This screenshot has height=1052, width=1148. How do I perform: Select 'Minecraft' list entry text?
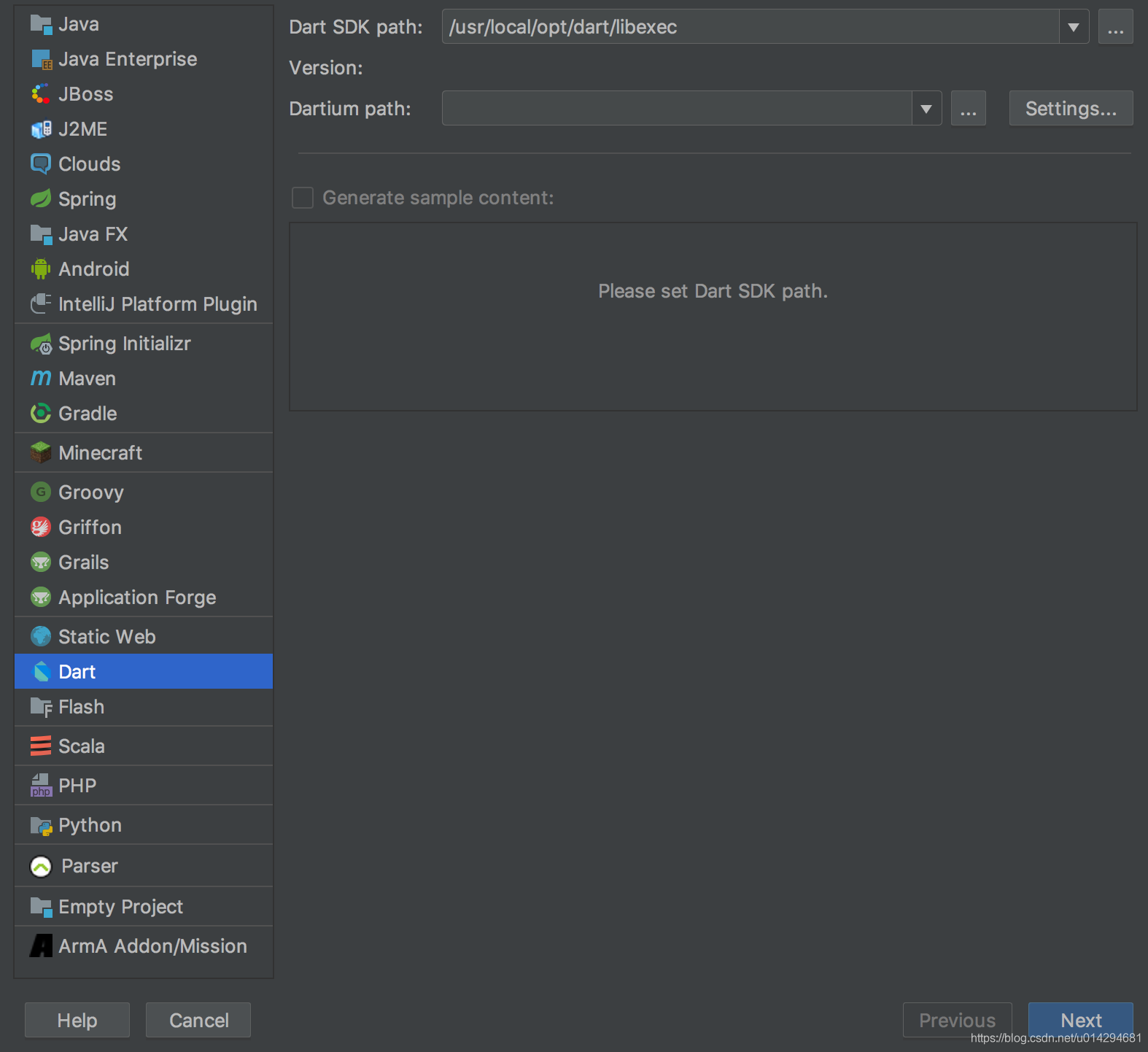coord(101,453)
